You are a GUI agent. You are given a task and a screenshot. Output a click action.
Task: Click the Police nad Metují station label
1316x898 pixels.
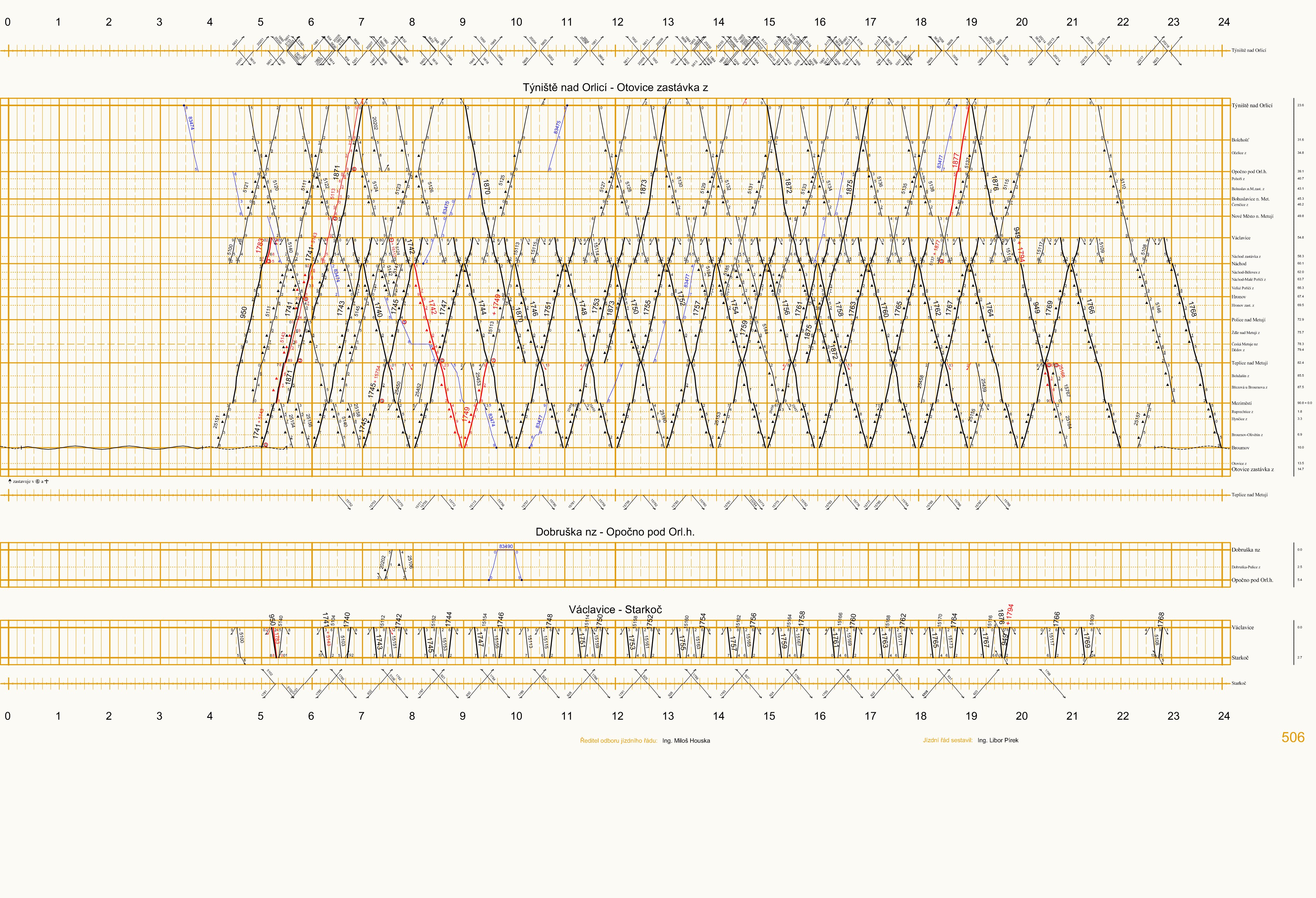point(1248,319)
